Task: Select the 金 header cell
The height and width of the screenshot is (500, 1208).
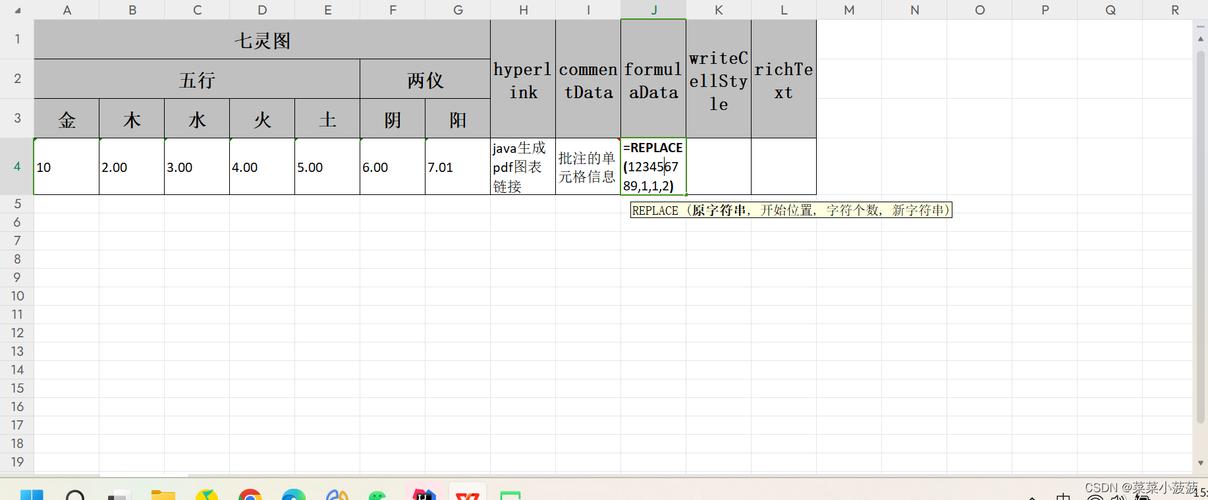Action: pos(66,118)
